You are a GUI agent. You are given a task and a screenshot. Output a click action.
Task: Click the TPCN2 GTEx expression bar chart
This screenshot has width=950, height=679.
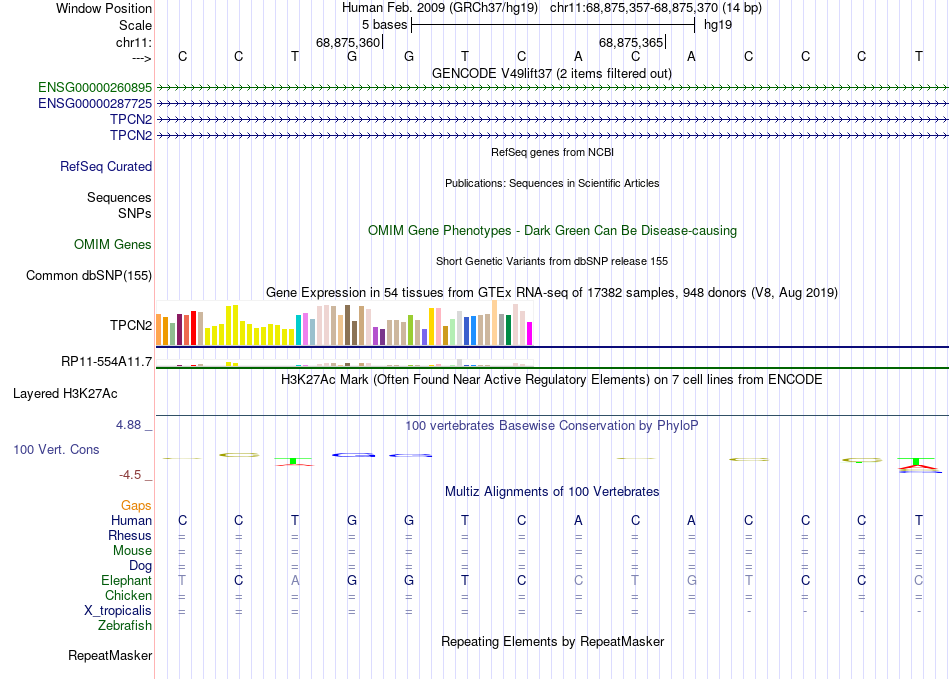(x=344, y=324)
